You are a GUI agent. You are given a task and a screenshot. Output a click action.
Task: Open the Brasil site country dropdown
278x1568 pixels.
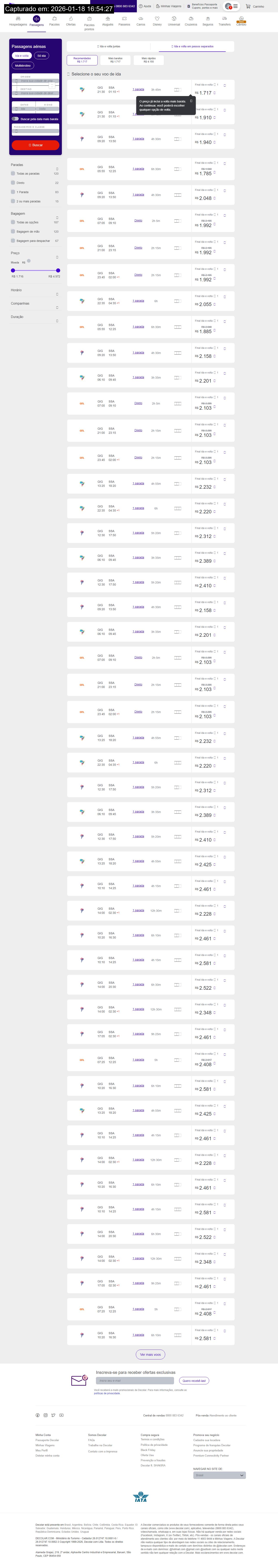[x=219, y=1475]
